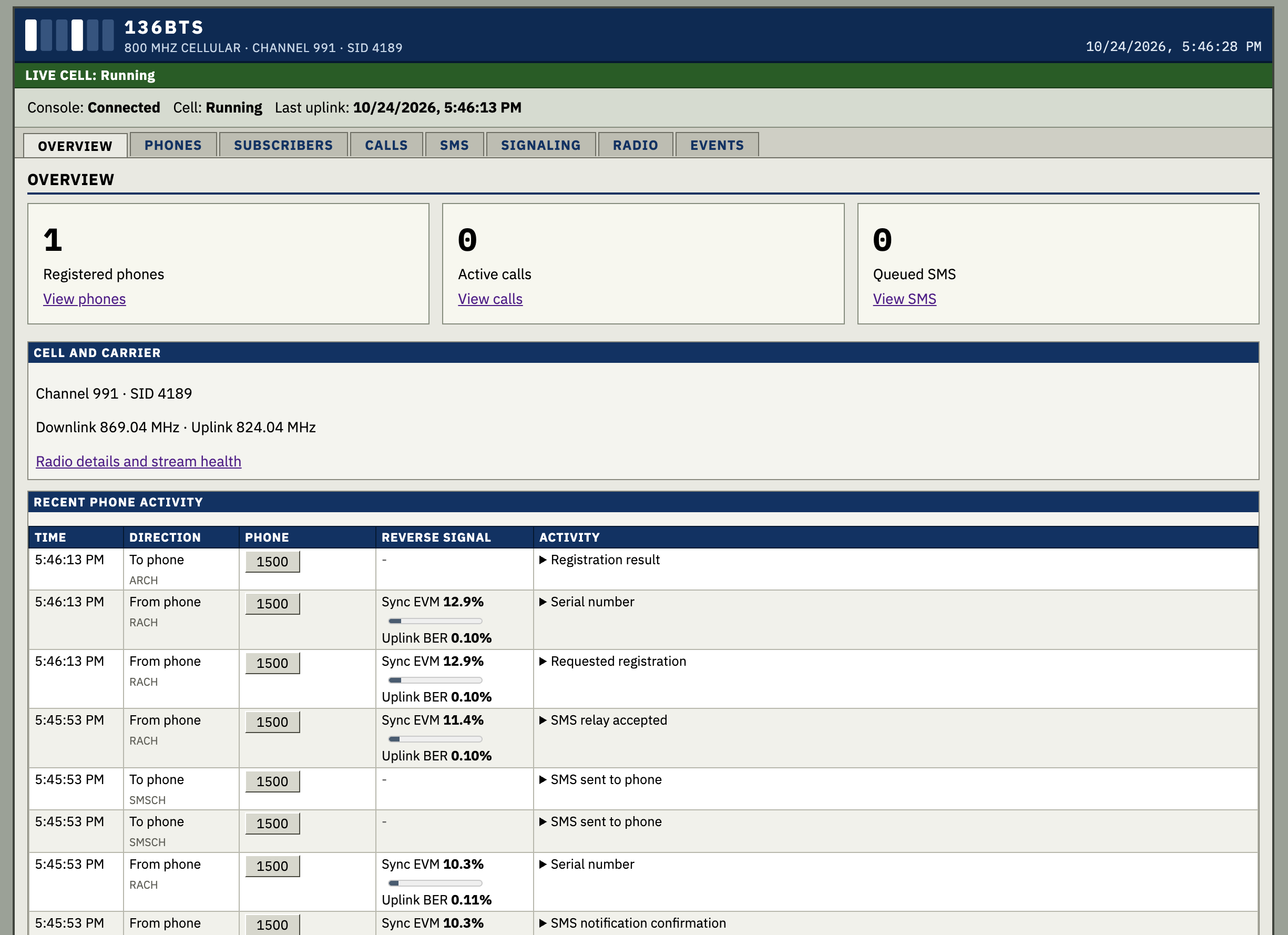Click phone 1500 button in Requested registration row
Screen dimensions: 1288x935
pyautogui.click(x=273, y=663)
